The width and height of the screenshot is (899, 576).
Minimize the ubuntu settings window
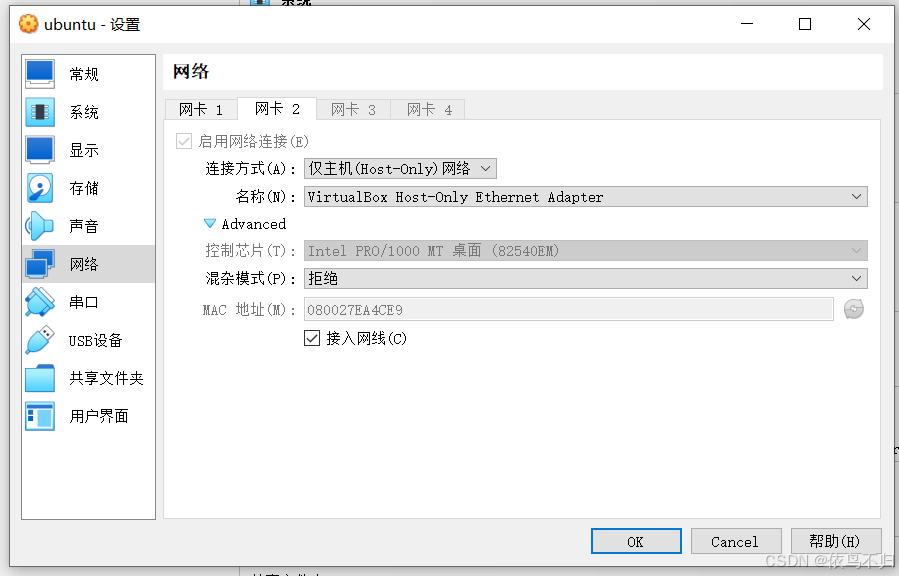pos(746,24)
